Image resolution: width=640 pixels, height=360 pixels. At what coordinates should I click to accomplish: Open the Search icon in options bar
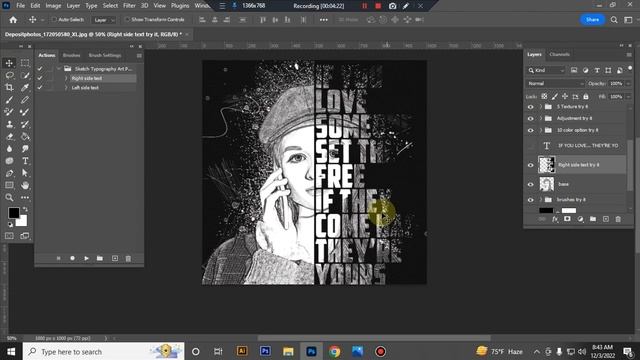[614, 20]
